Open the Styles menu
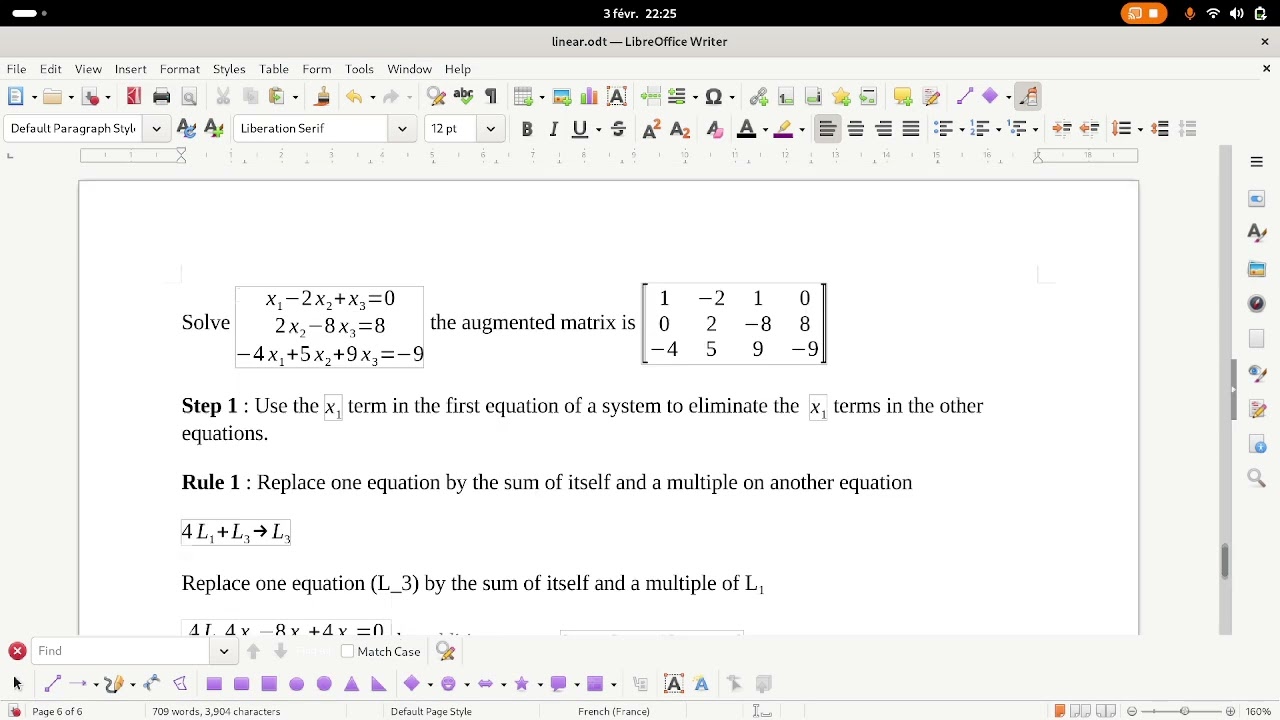This screenshot has height=720, width=1280. click(x=229, y=69)
